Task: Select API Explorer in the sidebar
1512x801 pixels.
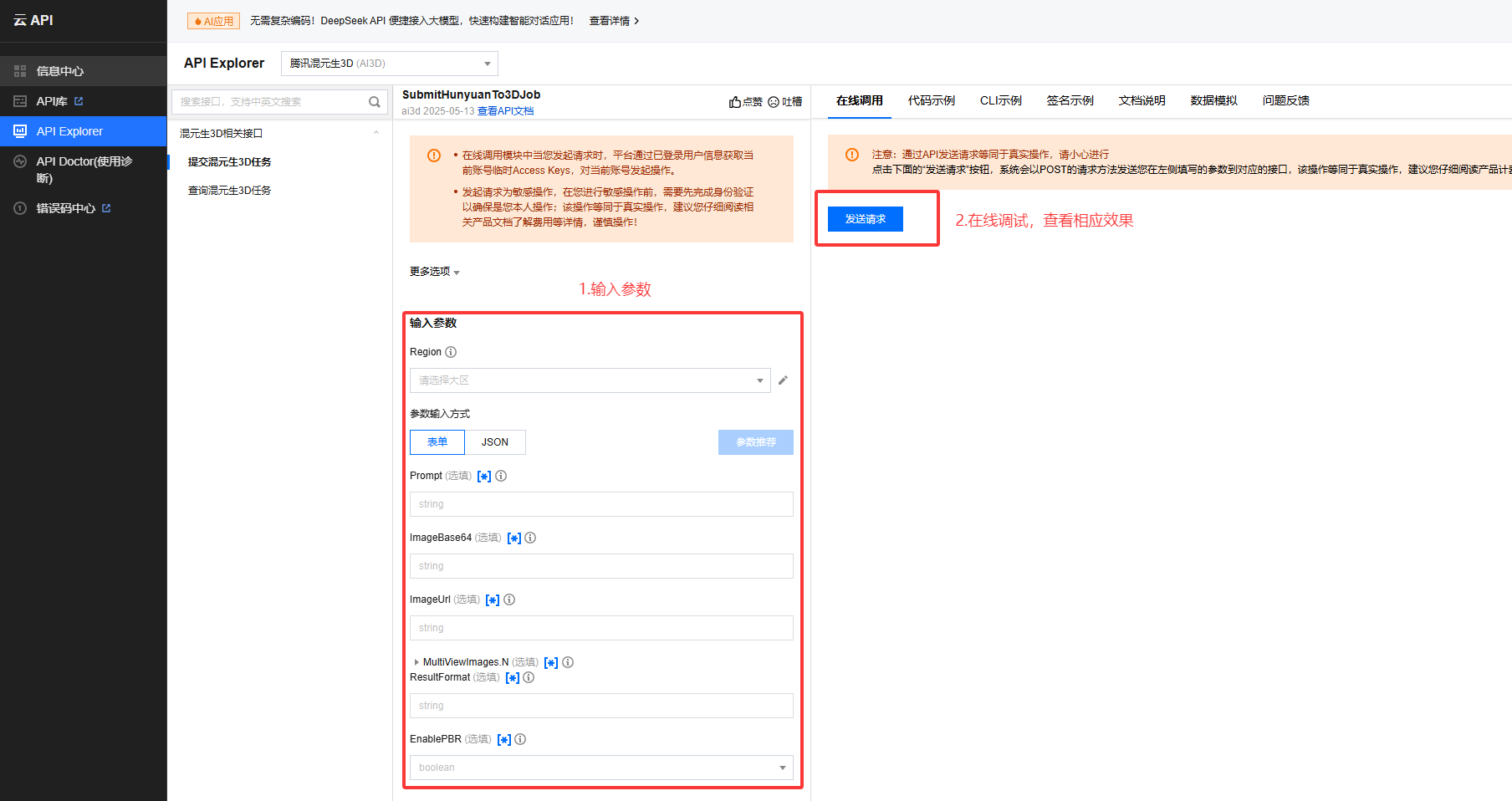Action: 84,131
